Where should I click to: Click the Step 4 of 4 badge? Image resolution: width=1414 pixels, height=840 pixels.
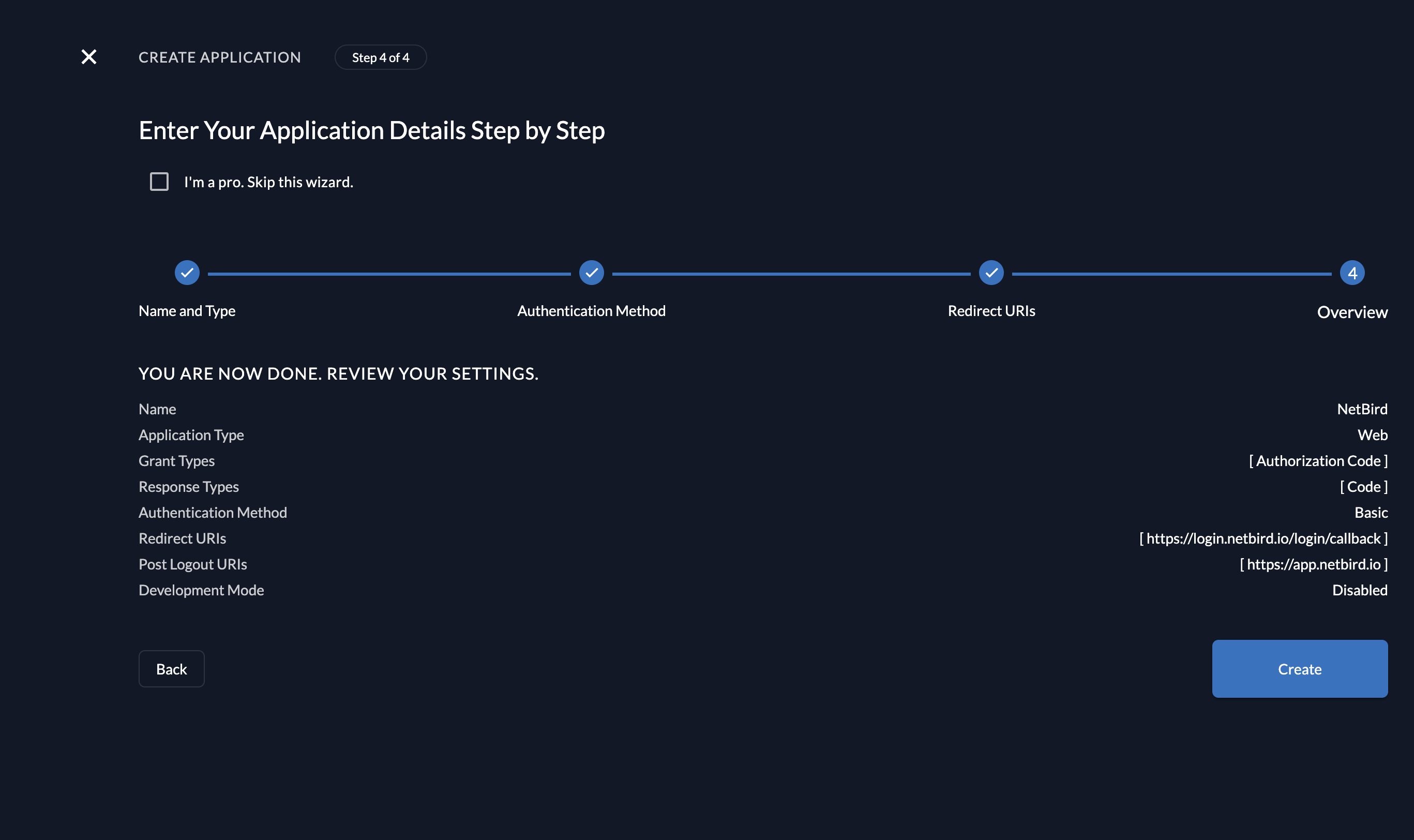(x=380, y=57)
